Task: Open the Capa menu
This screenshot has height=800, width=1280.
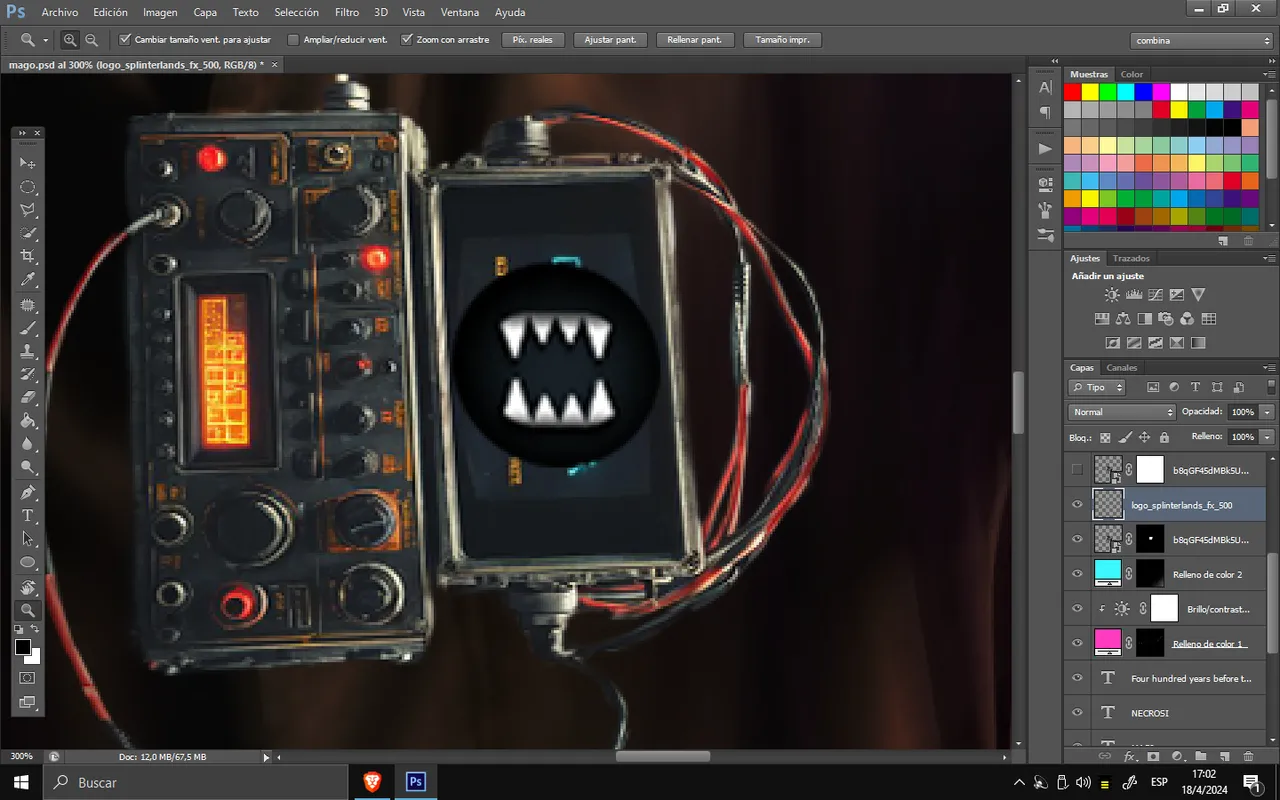Action: click(x=205, y=12)
